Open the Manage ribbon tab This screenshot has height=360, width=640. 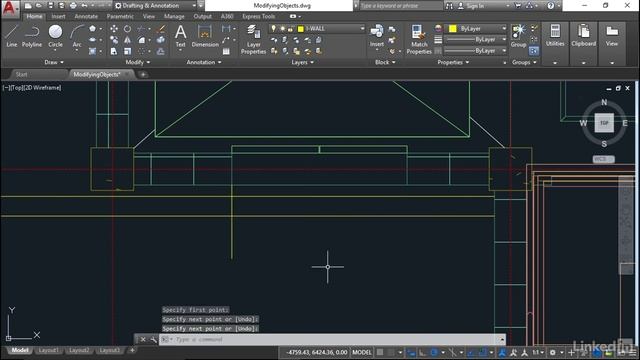(174, 16)
